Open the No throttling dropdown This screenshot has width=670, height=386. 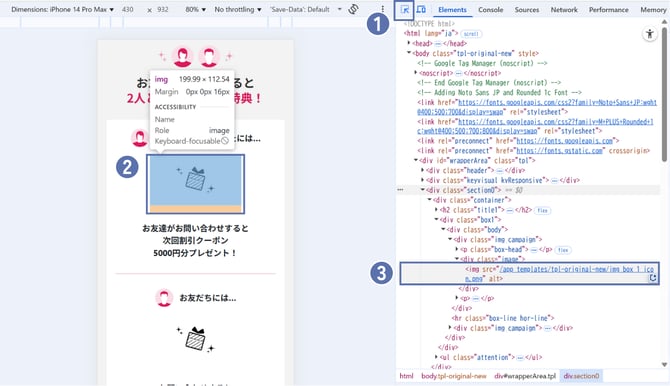pos(238,9)
